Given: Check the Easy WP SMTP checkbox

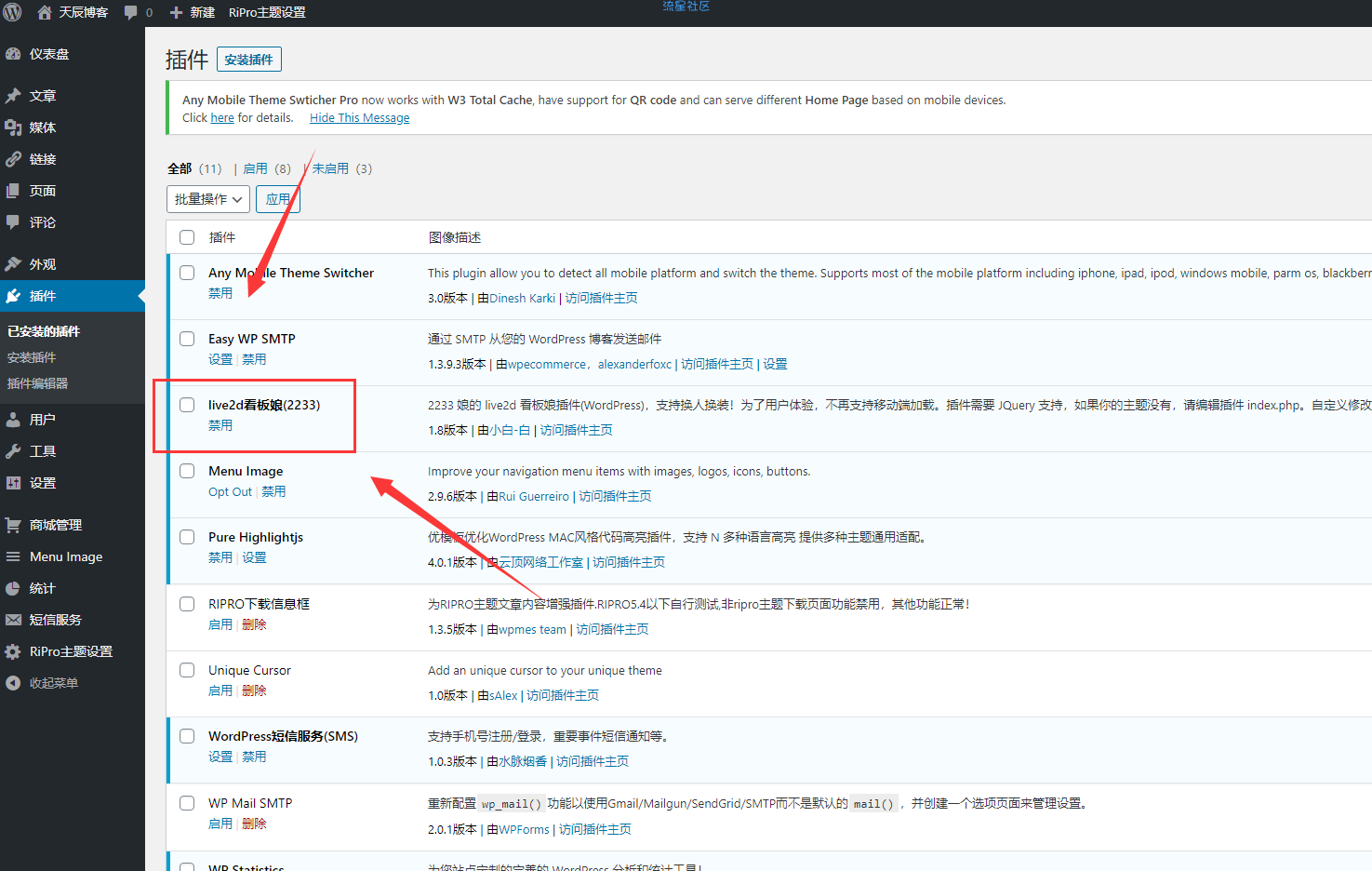Looking at the screenshot, I should (x=187, y=339).
